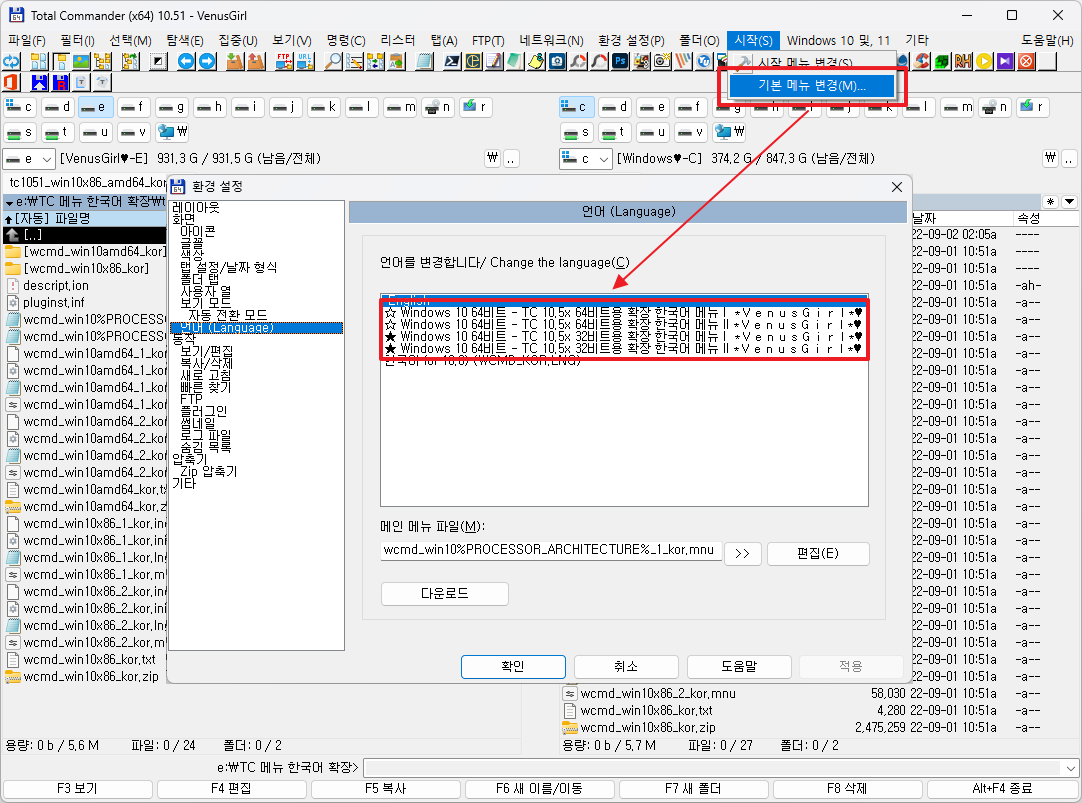Switch to thumbnail view with picture icon
1082x803 pixels.
(x=81, y=61)
